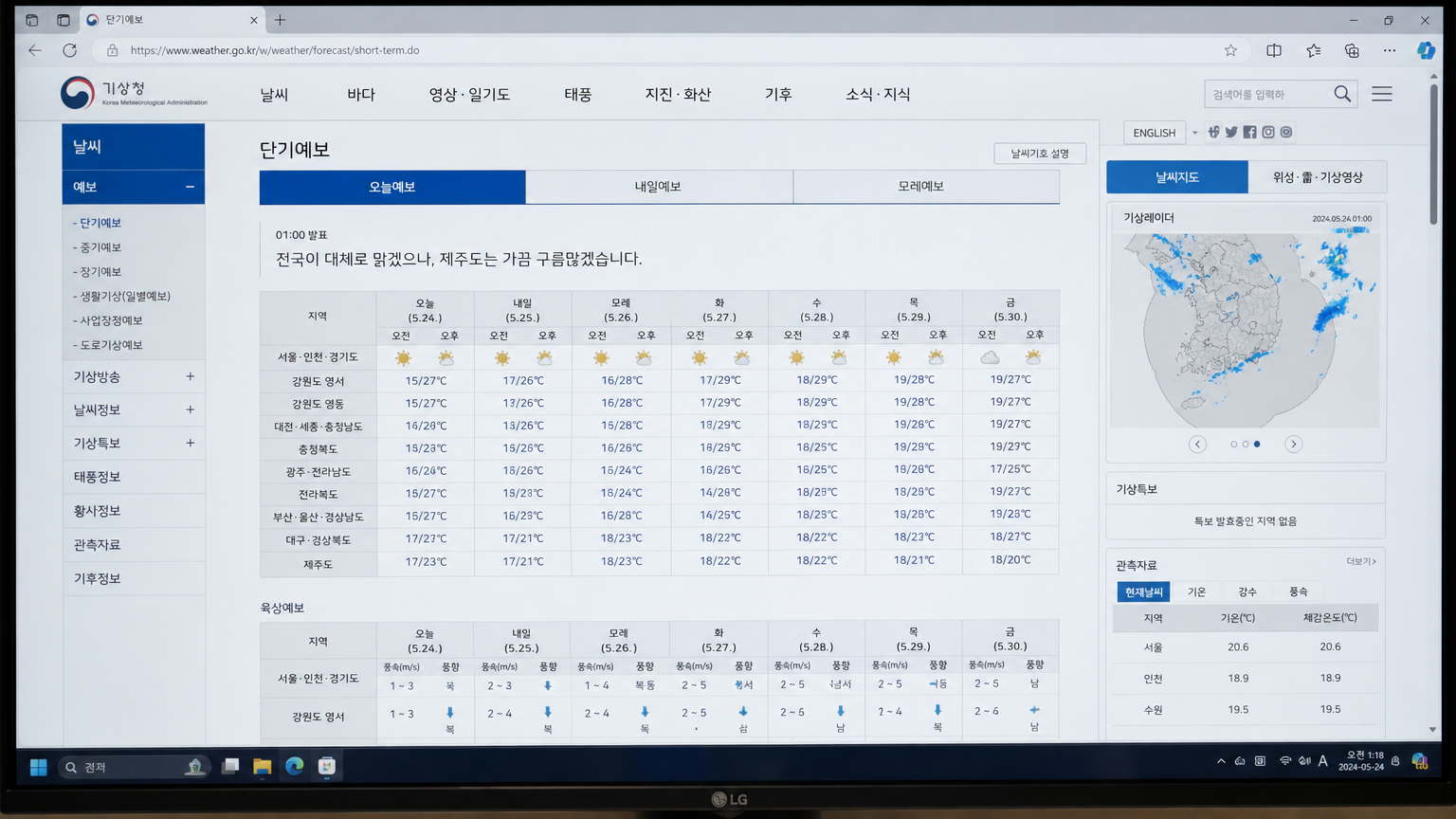The image size is (1456, 819).
Task: Open browser settings ellipsis menu
Action: [x=1390, y=50]
